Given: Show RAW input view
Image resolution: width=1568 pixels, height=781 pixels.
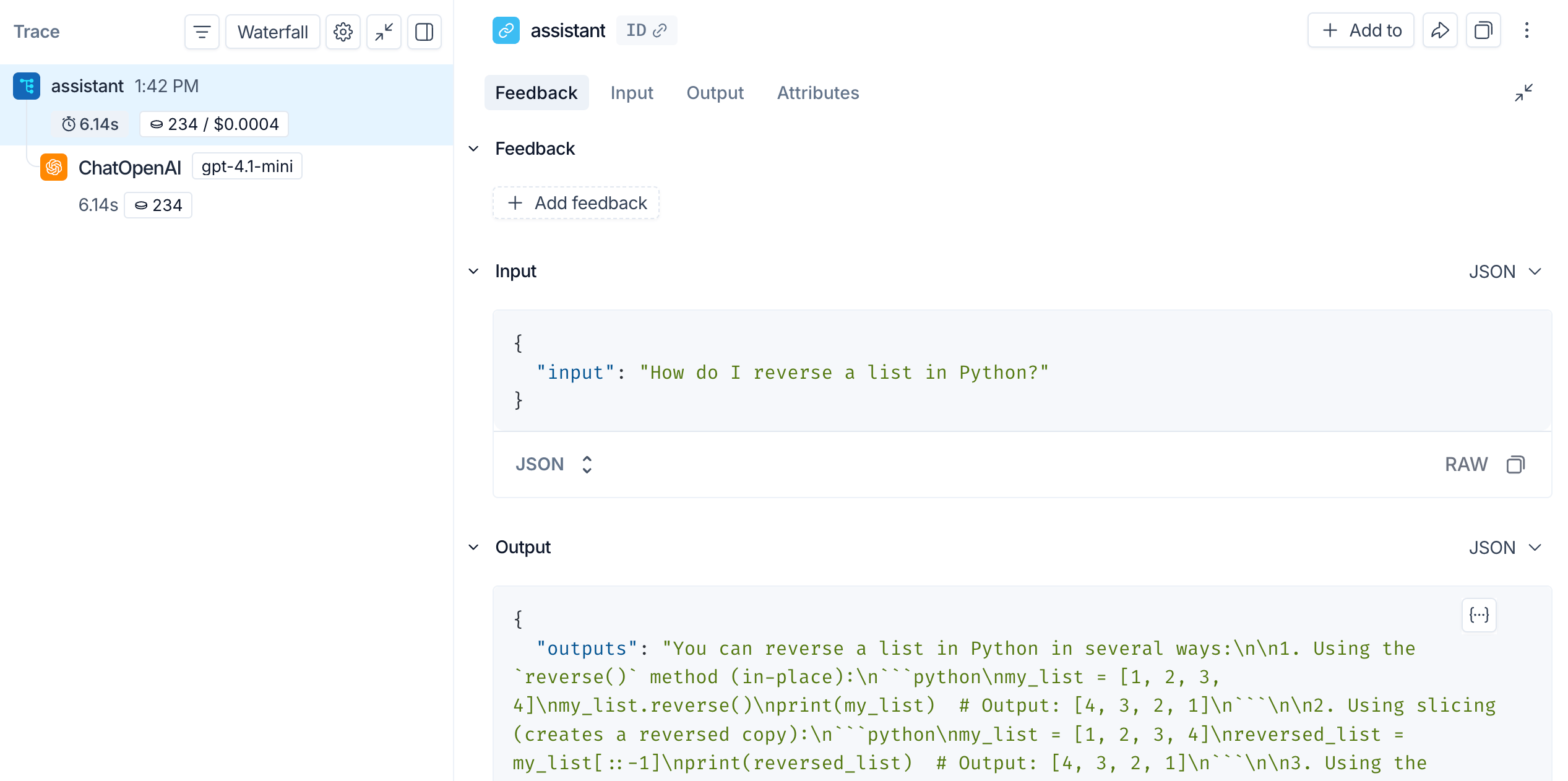Looking at the screenshot, I should (x=1466, y=464).
